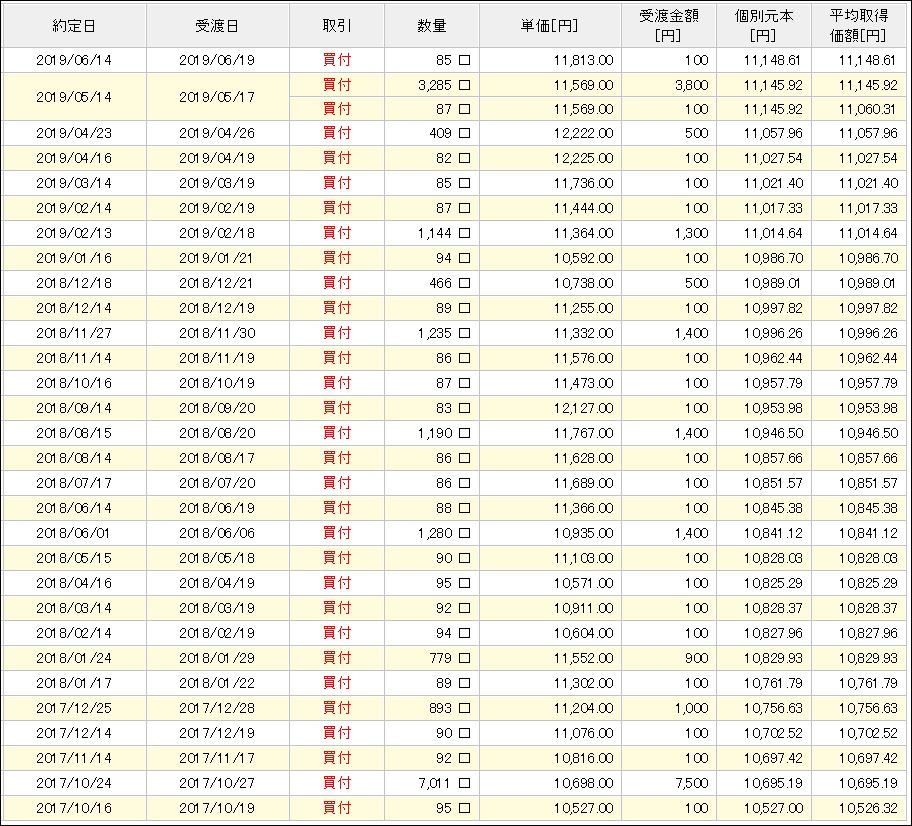Select quantity 3,285
This screenshot has height=826, width=912.
pos(434,86)
